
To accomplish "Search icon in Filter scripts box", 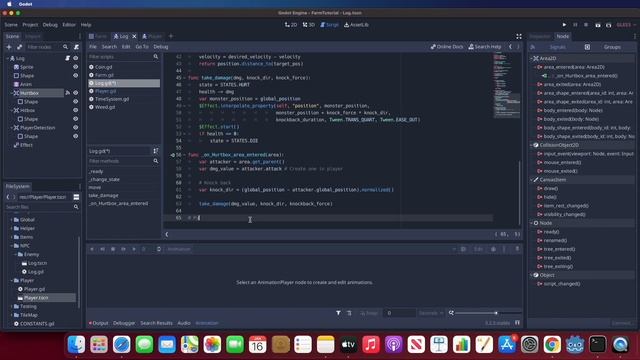I will pyautogui.click(x=156, y=57).
